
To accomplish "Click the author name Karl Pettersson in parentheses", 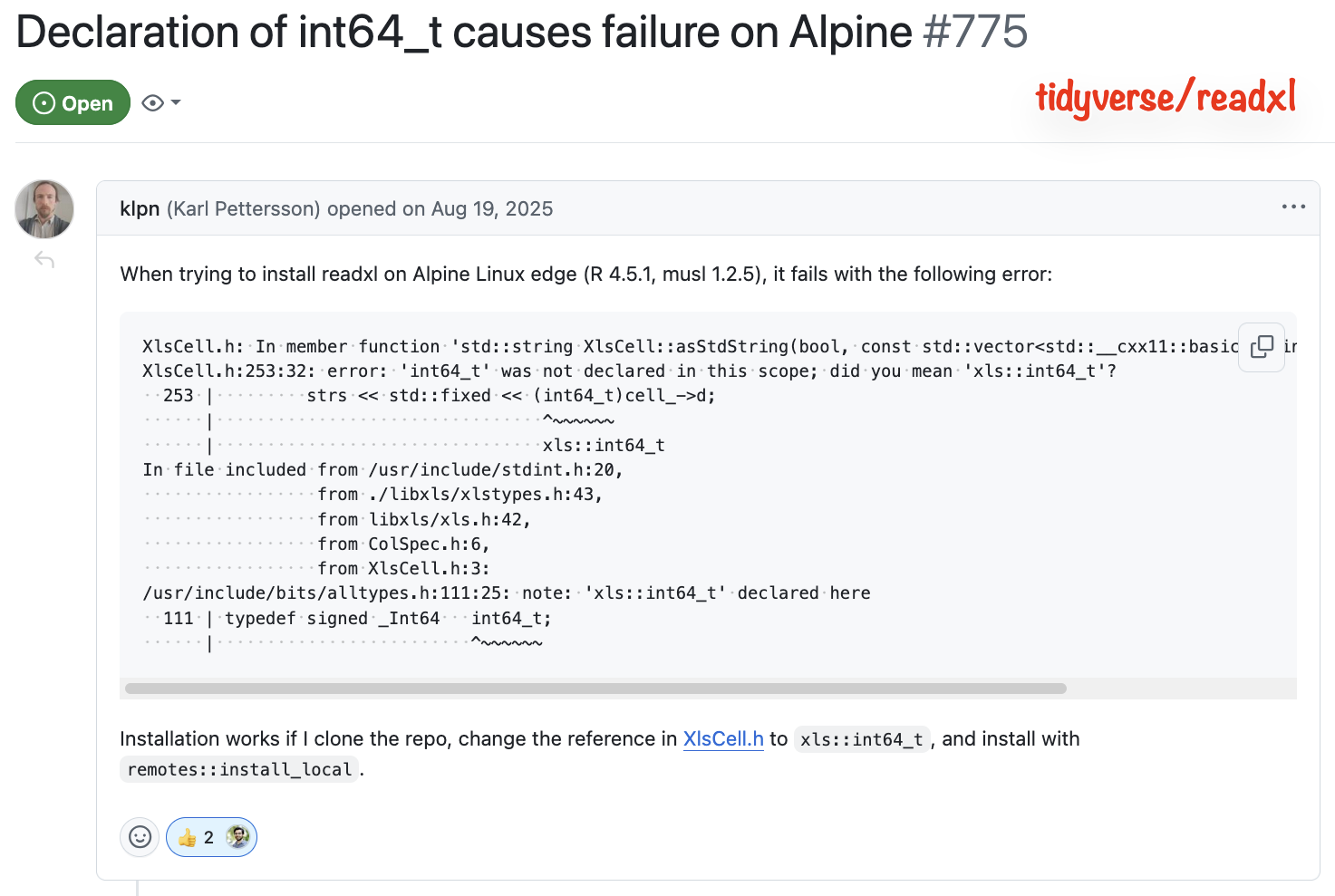I will click(243, 209).
